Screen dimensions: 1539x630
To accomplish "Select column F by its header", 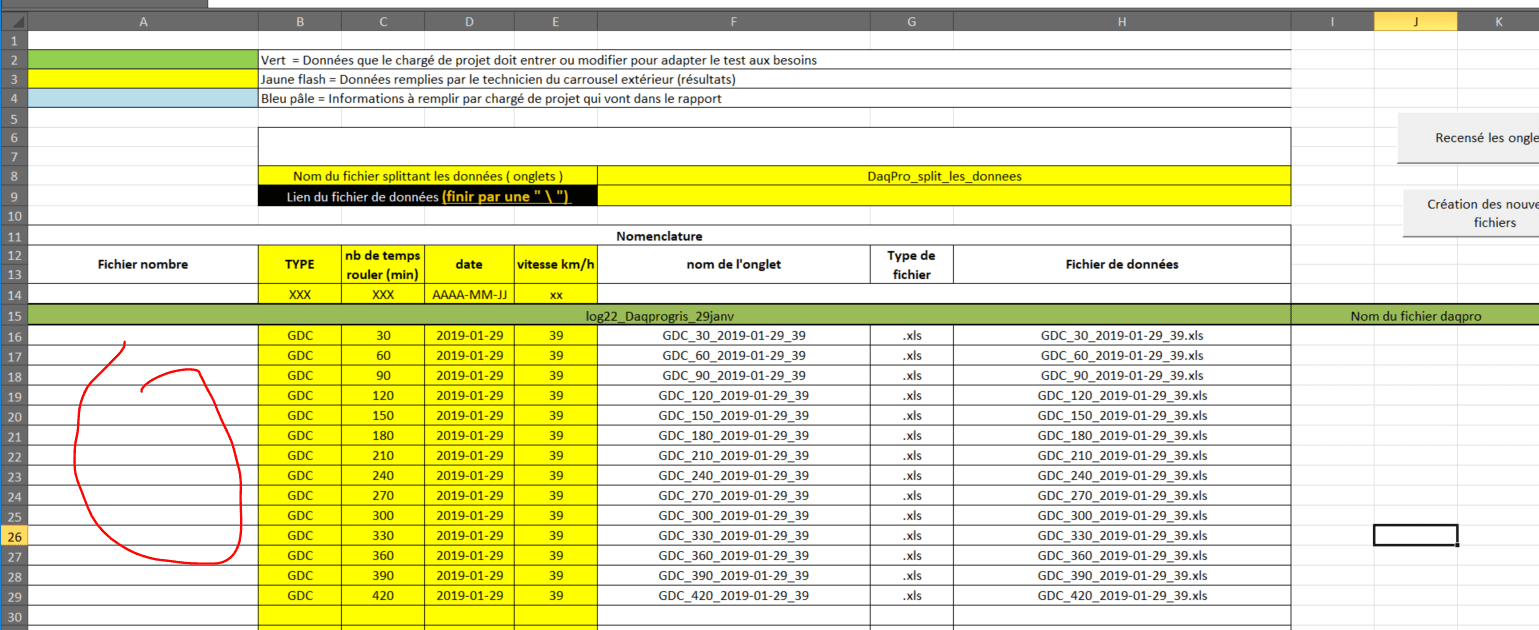I will tap(733, 21).
